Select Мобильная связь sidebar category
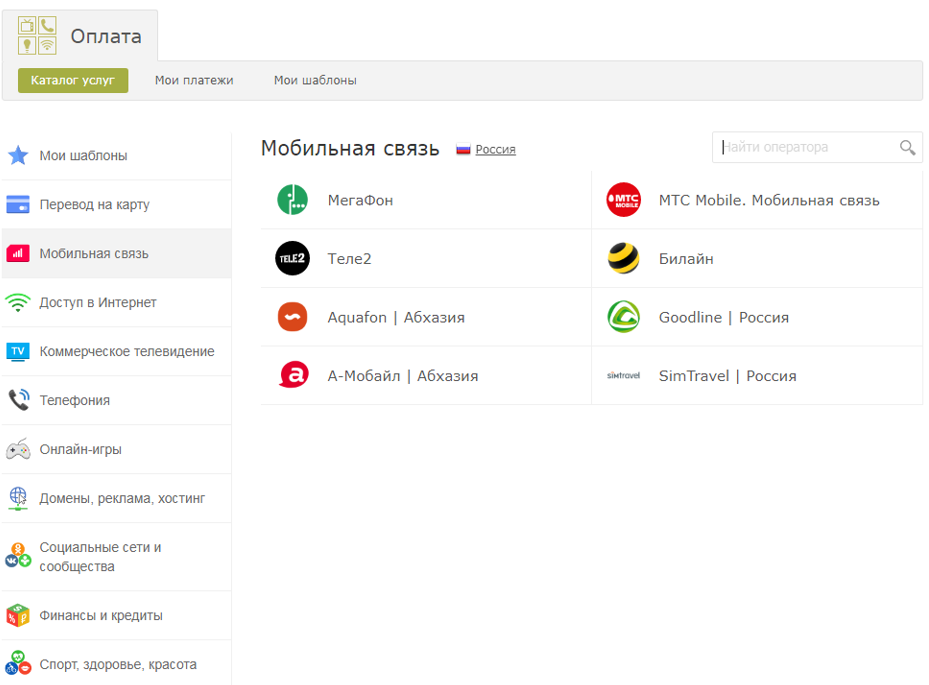Screen dimensions: 929x685 point(117,254)
